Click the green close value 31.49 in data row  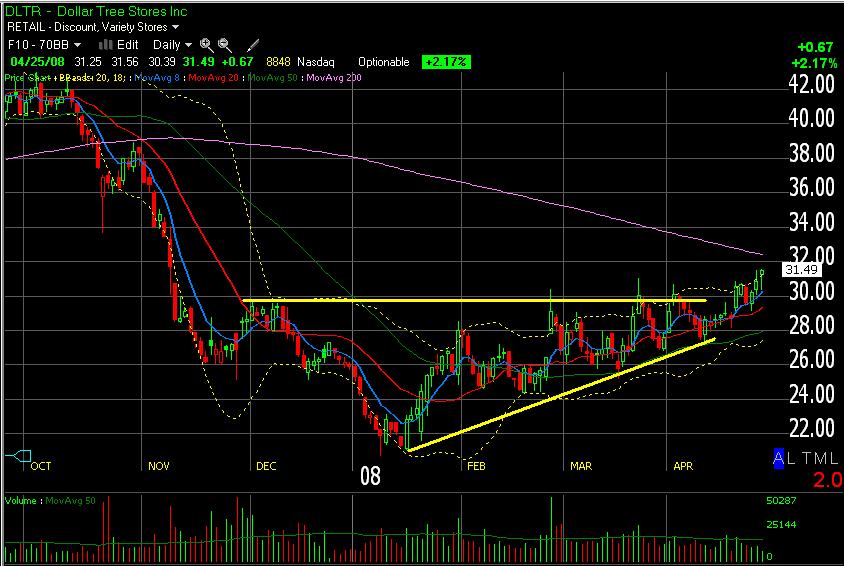pos(199,62)
